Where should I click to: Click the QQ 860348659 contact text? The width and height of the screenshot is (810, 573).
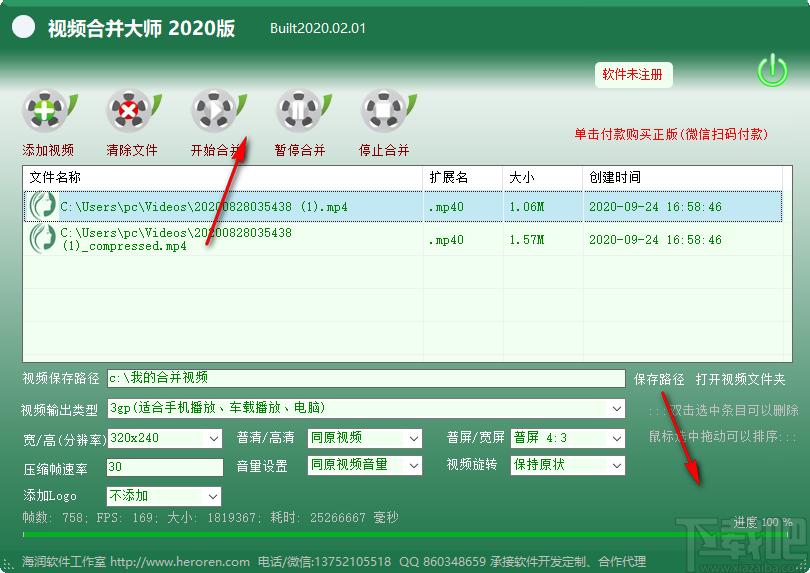pos(443,562)
